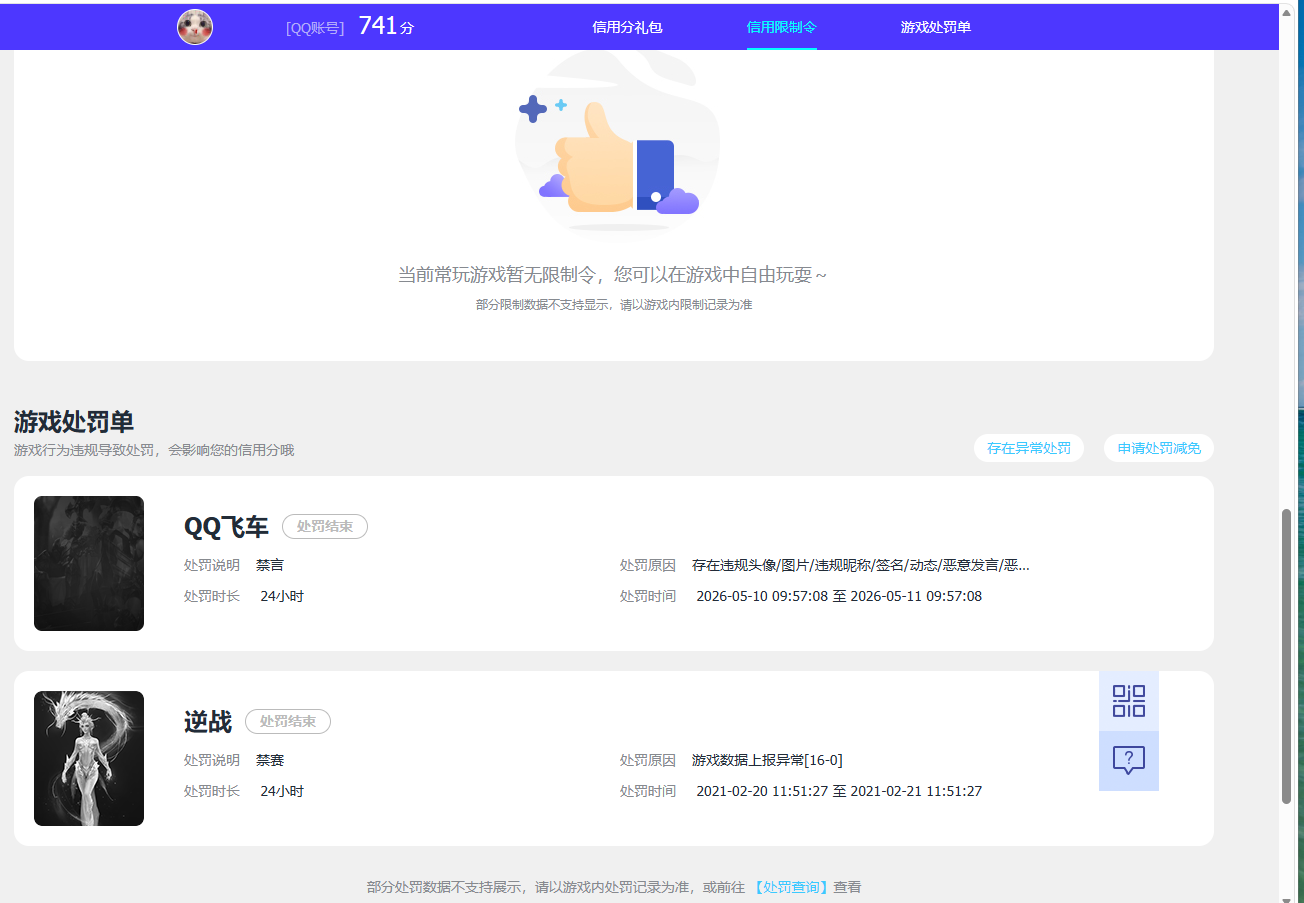
Task: Select the 信用限制令 tab
Action: 782,27
